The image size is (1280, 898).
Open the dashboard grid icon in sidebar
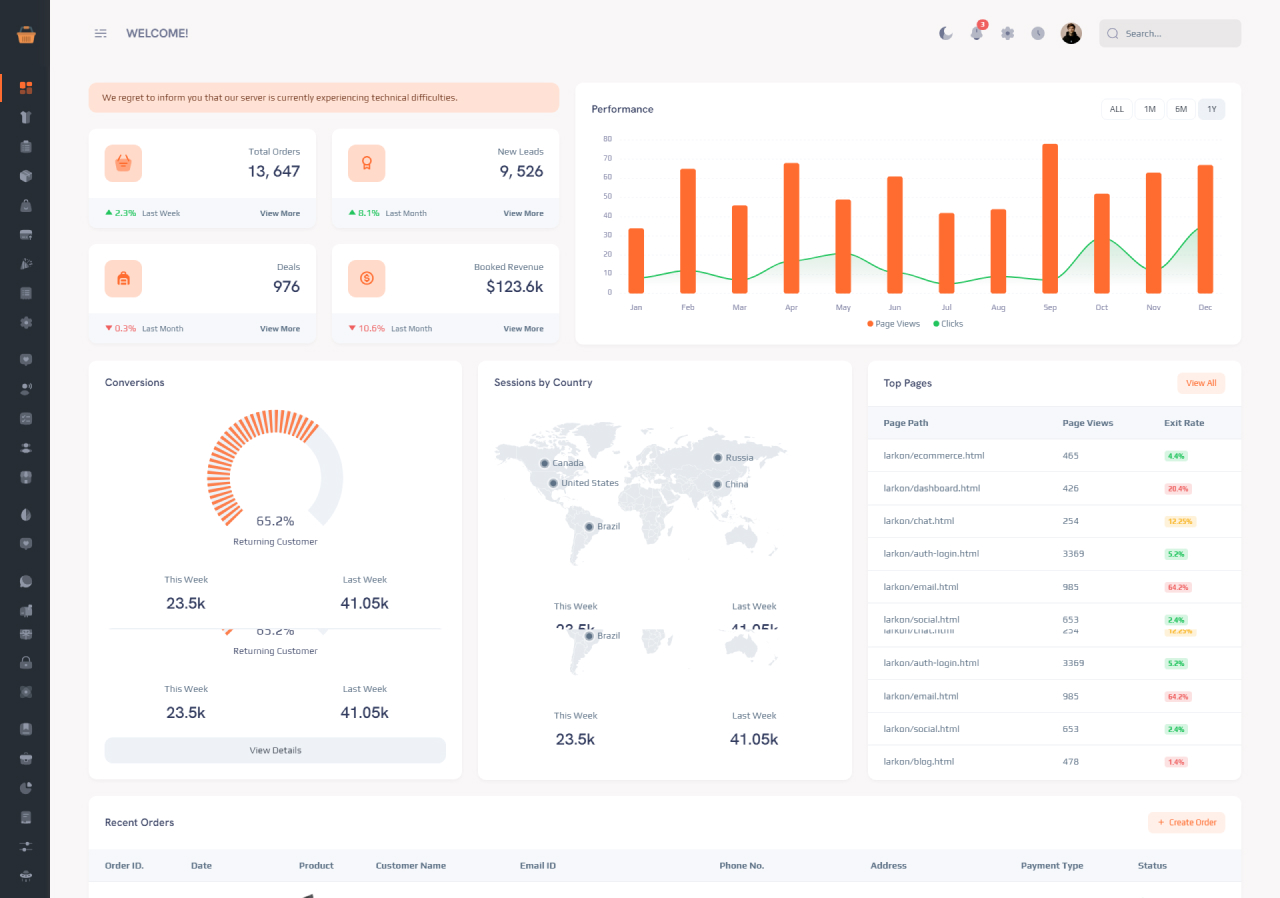coord(26,88)
